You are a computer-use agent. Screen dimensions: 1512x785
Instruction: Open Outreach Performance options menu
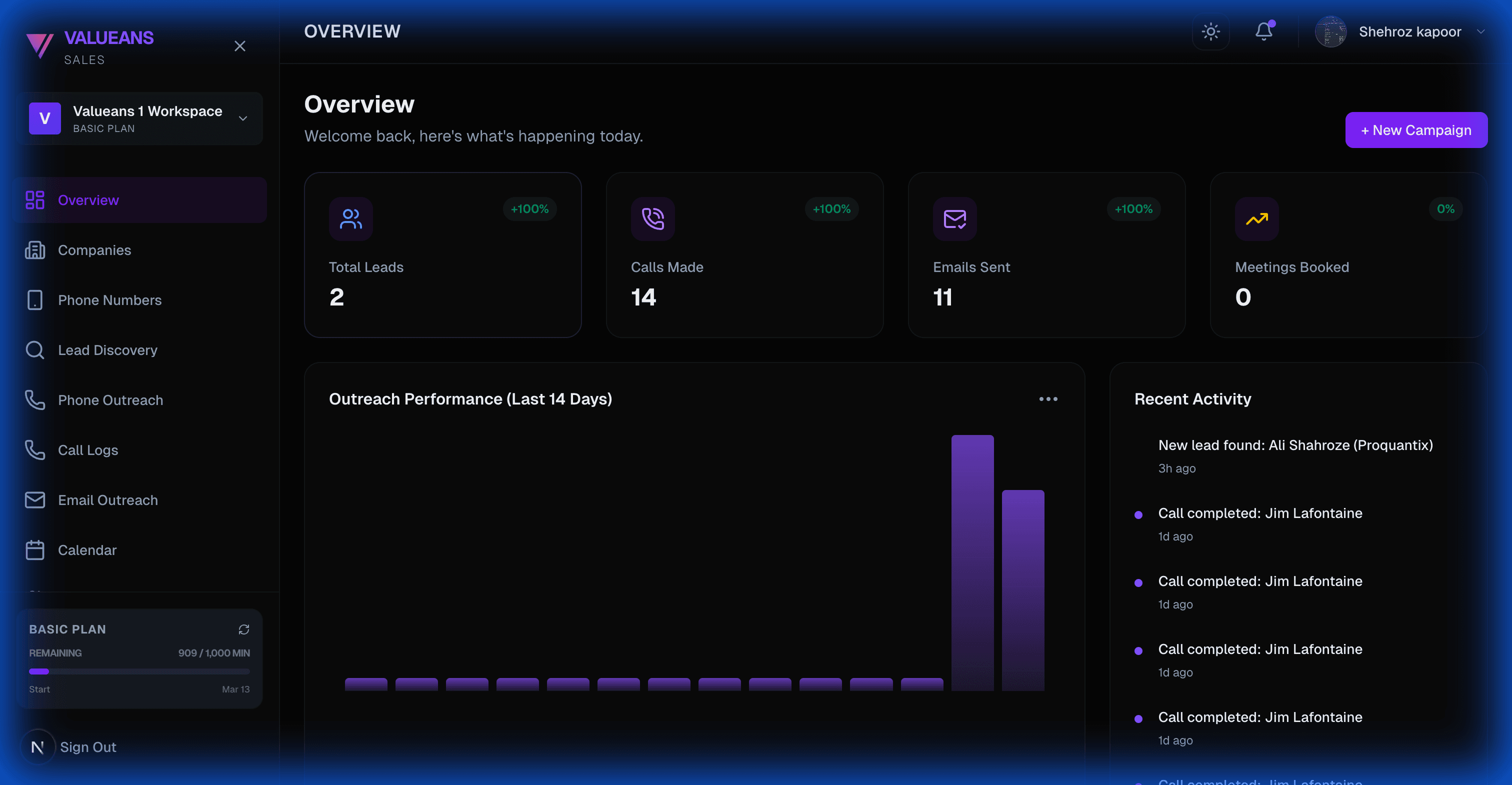1049,398
